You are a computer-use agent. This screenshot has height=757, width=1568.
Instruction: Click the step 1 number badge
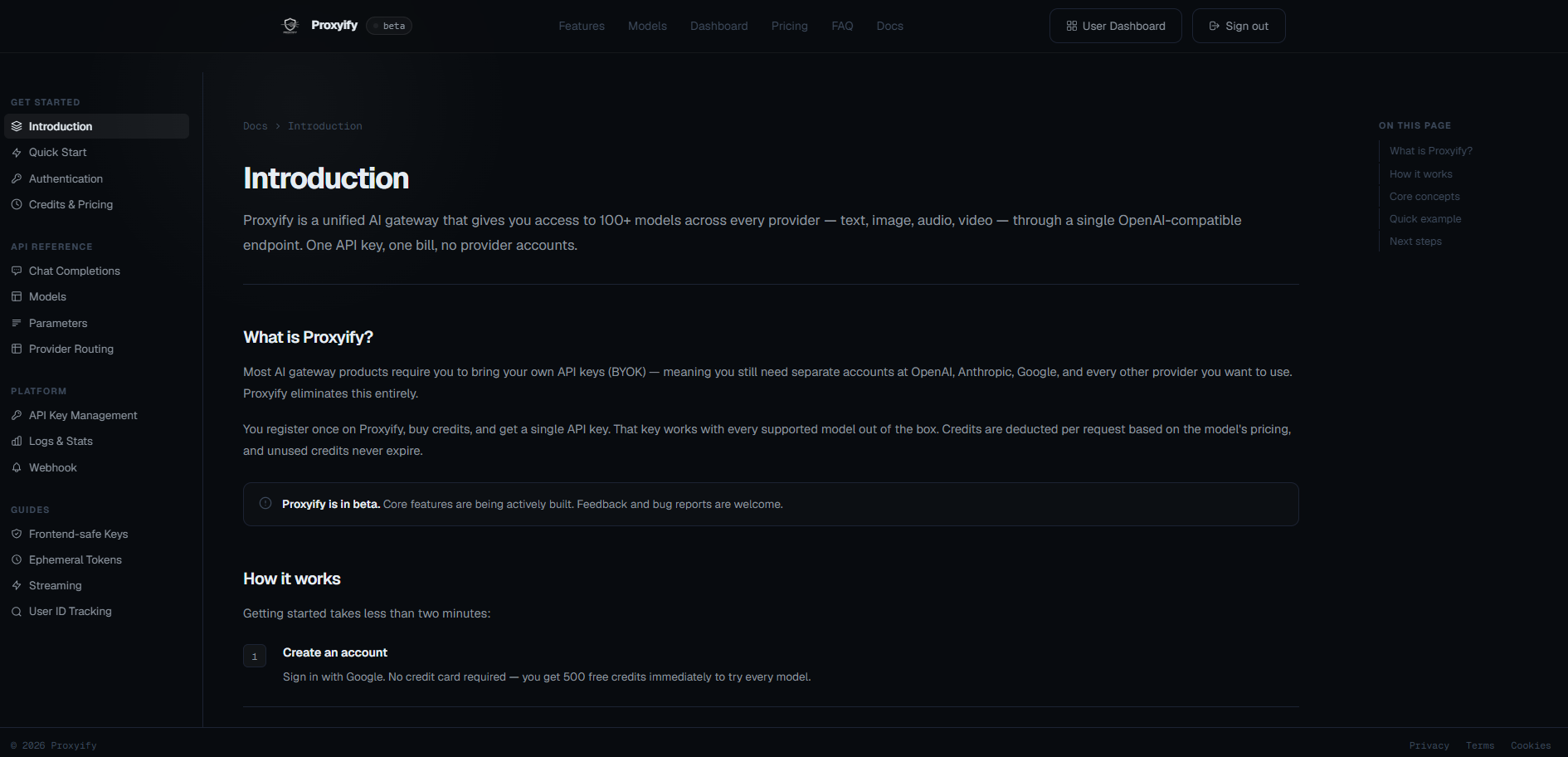click(255, 656)
